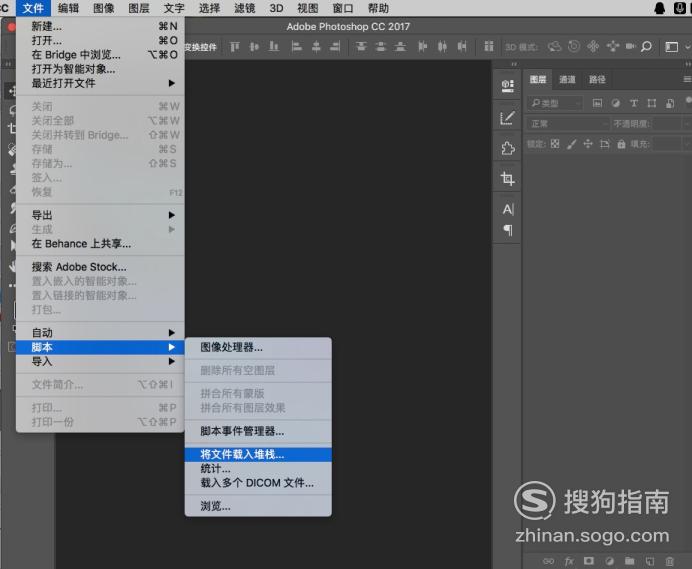Screen dimensions: 692x569
Task: Click the distribute top edges icon
Action: coord(361,46)
